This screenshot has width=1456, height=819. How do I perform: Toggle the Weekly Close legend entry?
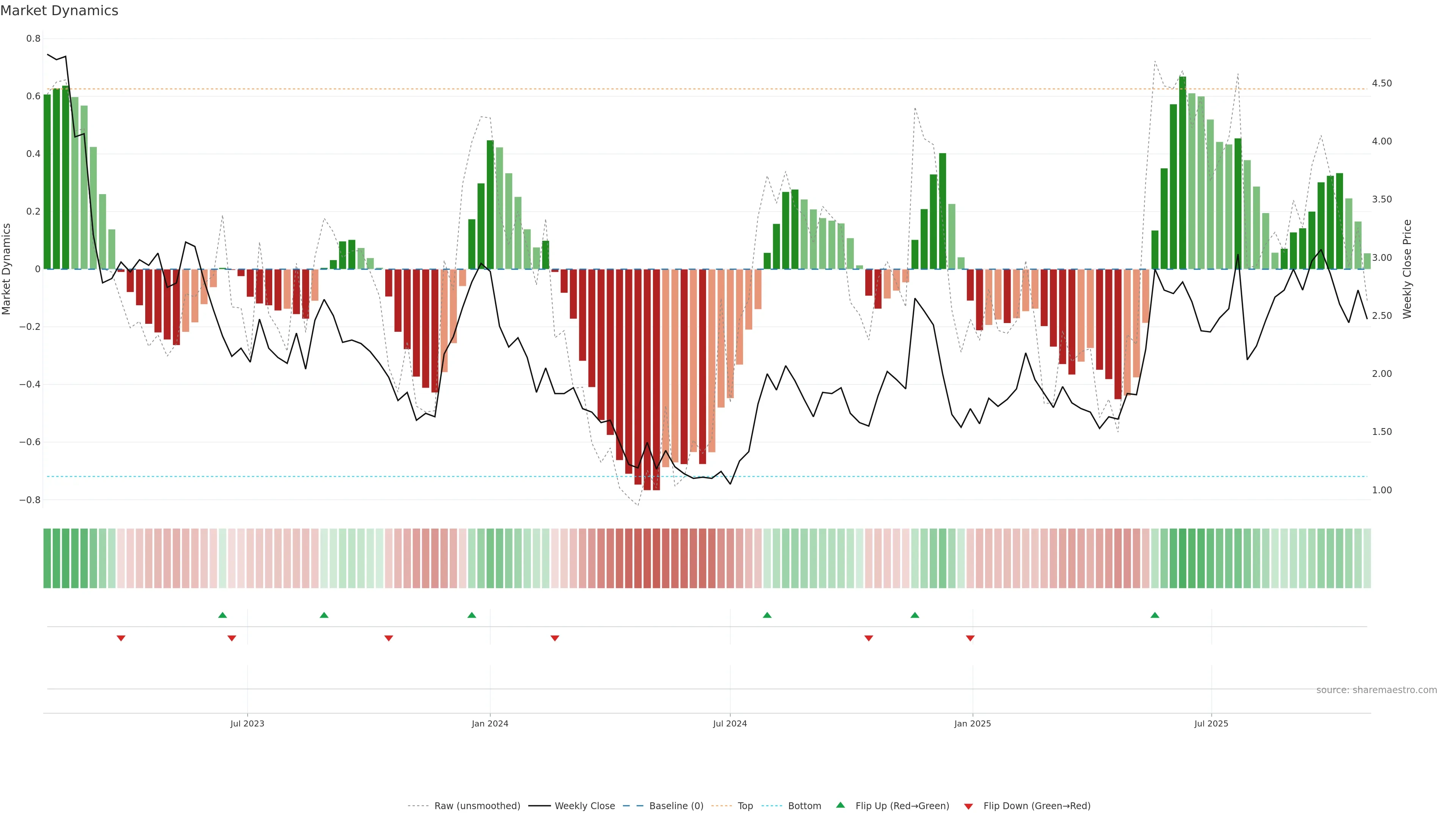click(x=584, y=806)
